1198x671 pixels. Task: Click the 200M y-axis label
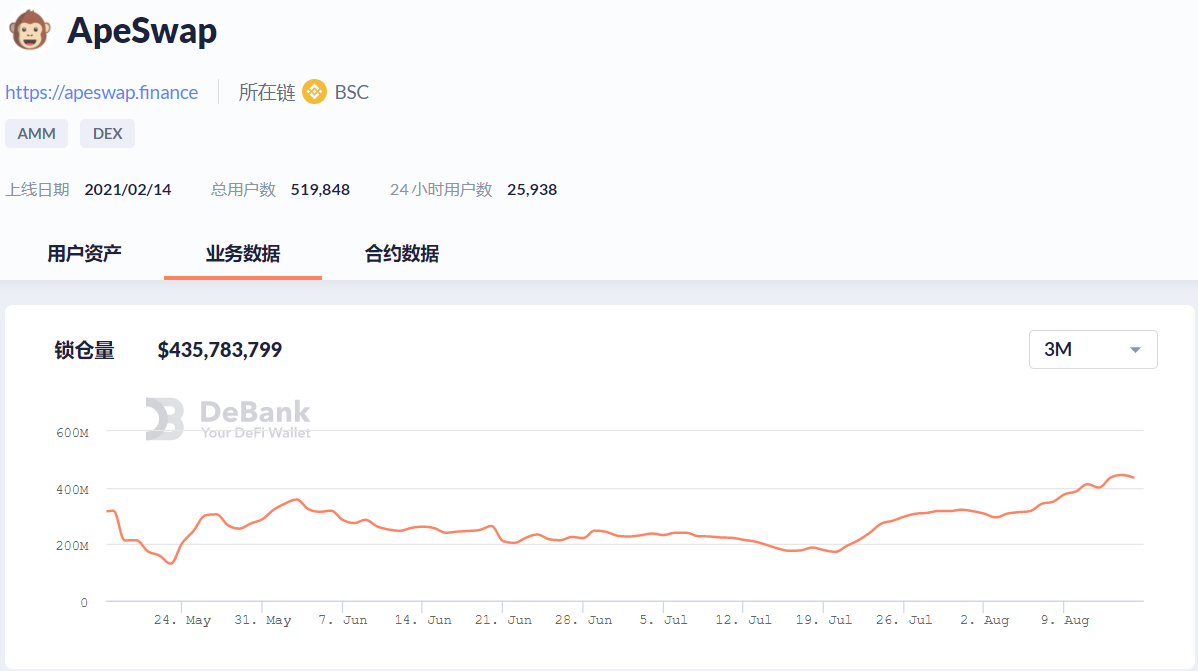(x=73, y=546)
